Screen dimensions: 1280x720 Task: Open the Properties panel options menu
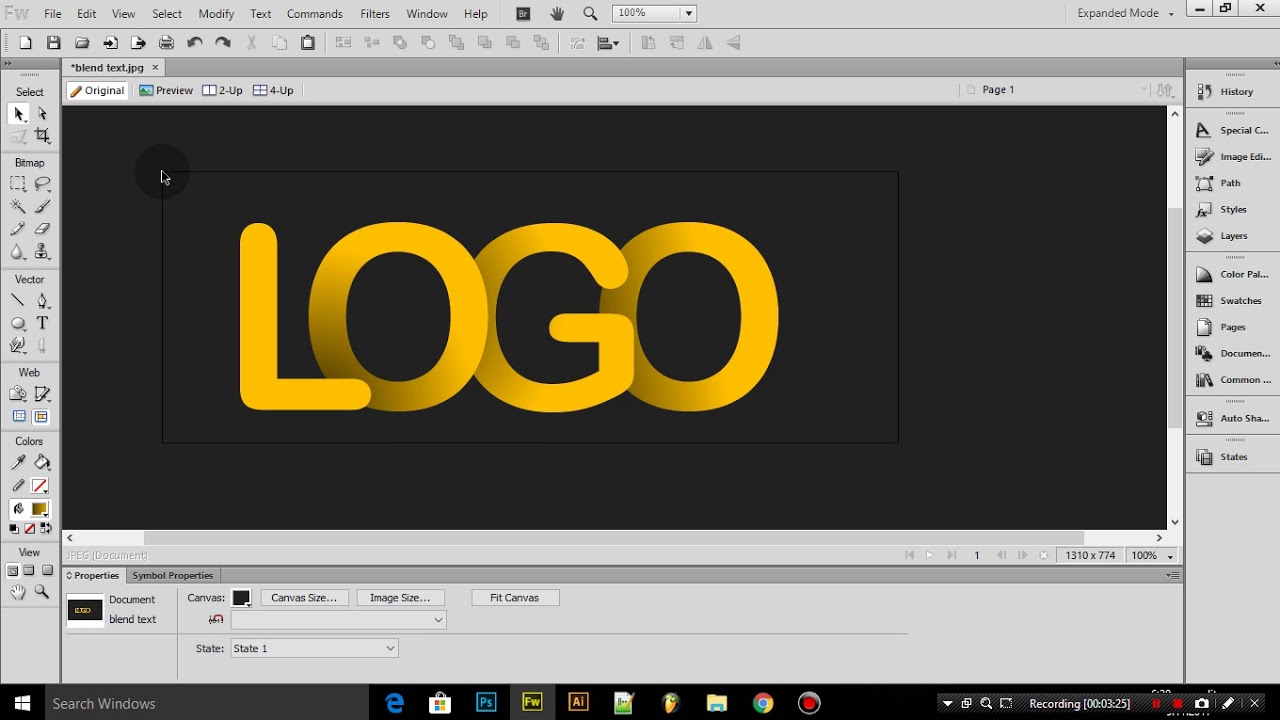tap(1172, 576)
